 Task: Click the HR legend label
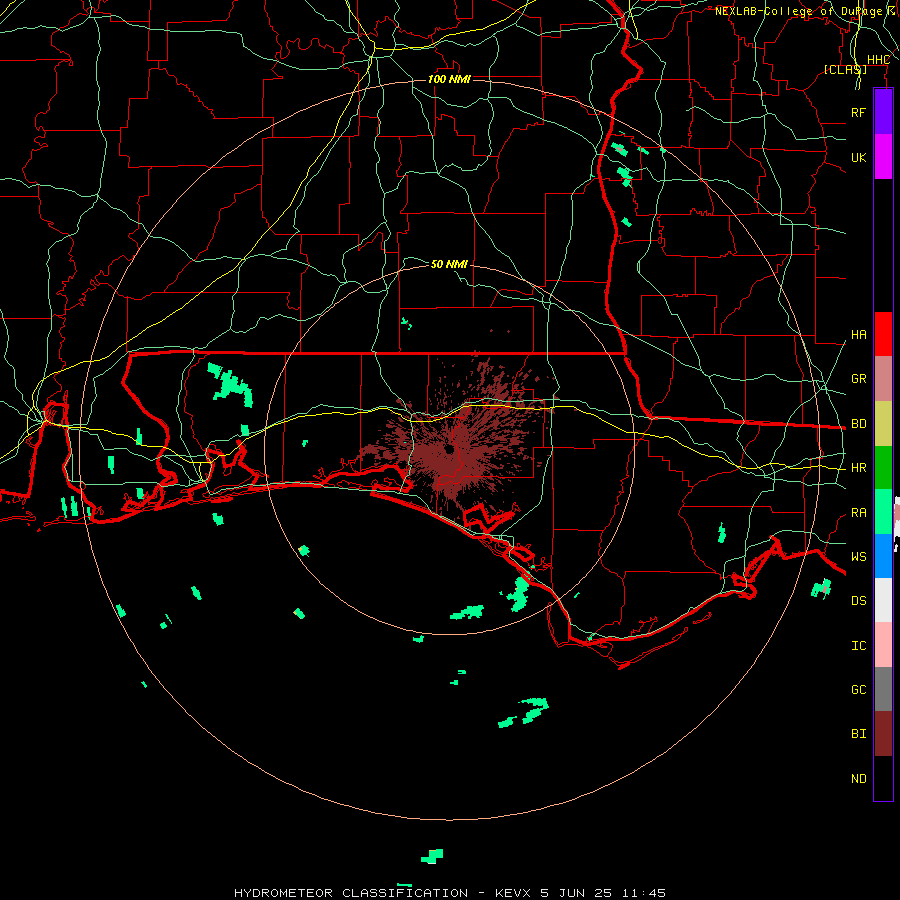pyautogui.click(x=858, y=468)
